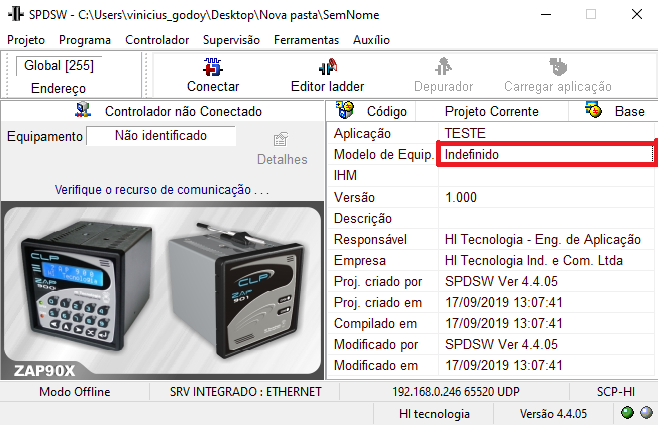
Task: Click SRV INTEGRADO : ETHERNET status entry
Action: 245,391
